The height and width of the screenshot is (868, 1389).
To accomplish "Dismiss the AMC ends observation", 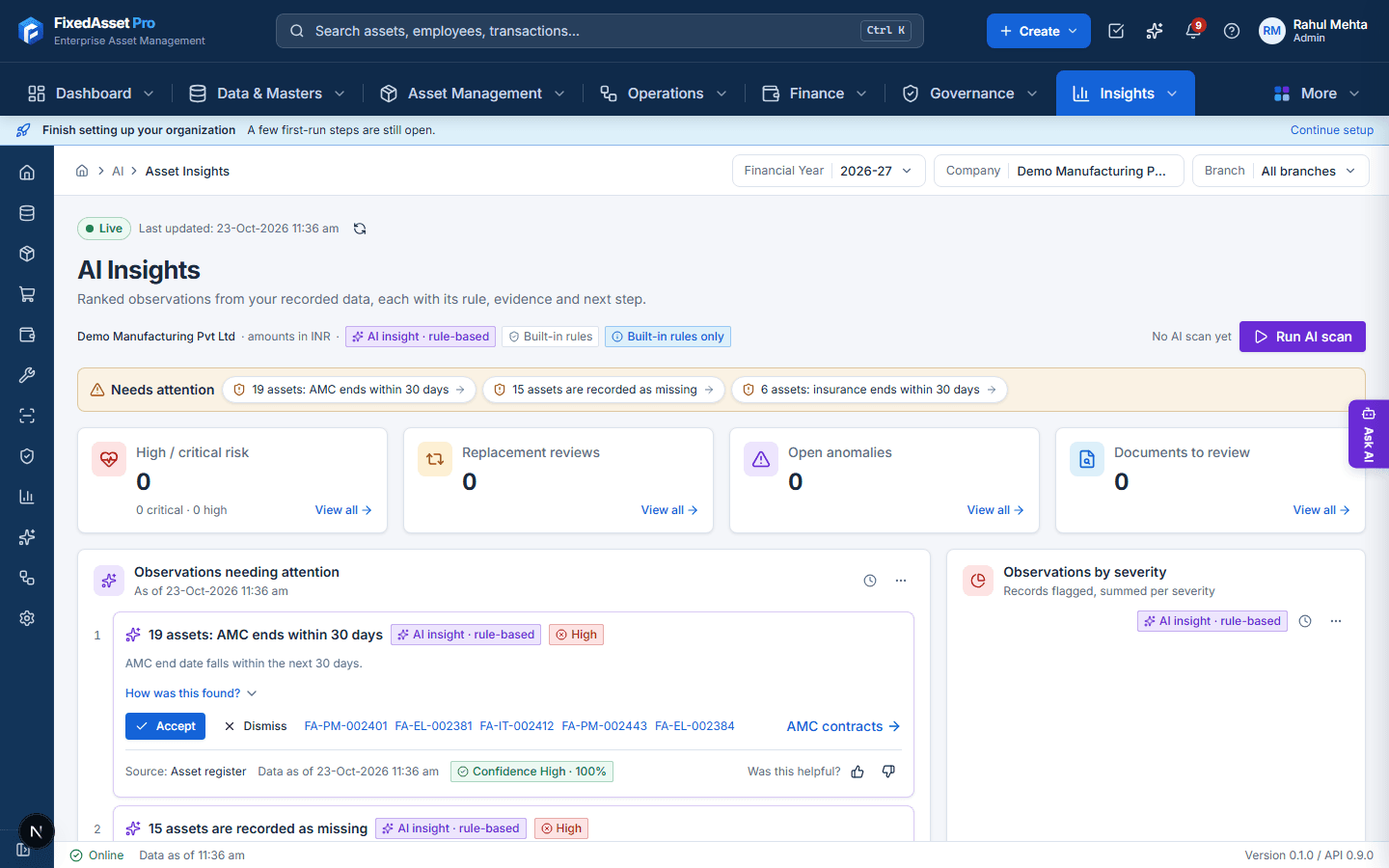I will tap(256, 726).
